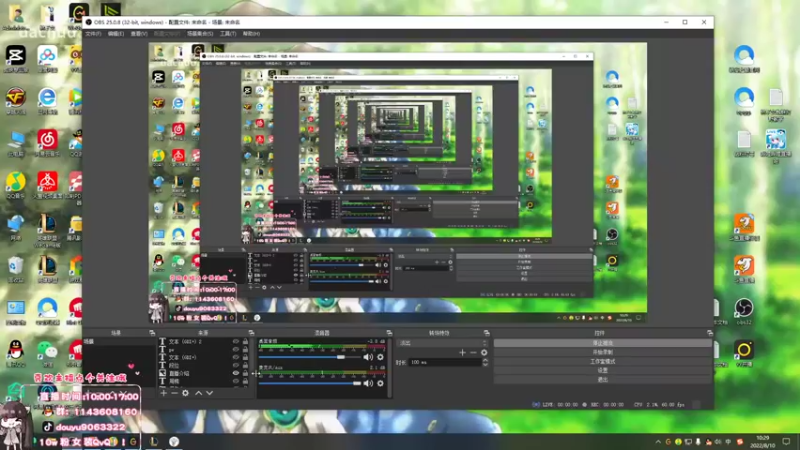Toggle lock on 文本 (GDI+) 2 source
The width and height of the screenshot is (800, 450).
pos(245,341)
